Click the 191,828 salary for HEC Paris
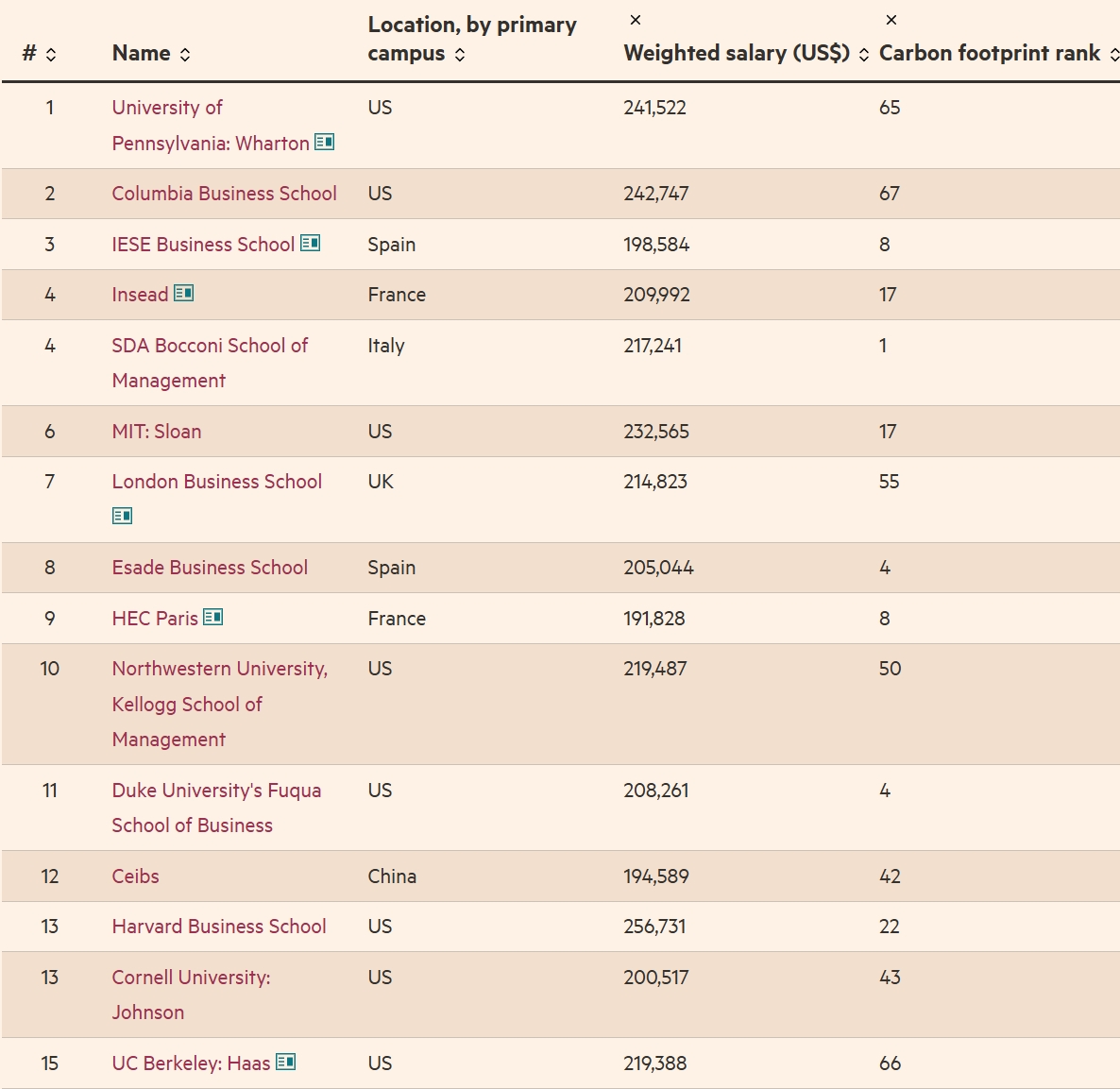 654,618
